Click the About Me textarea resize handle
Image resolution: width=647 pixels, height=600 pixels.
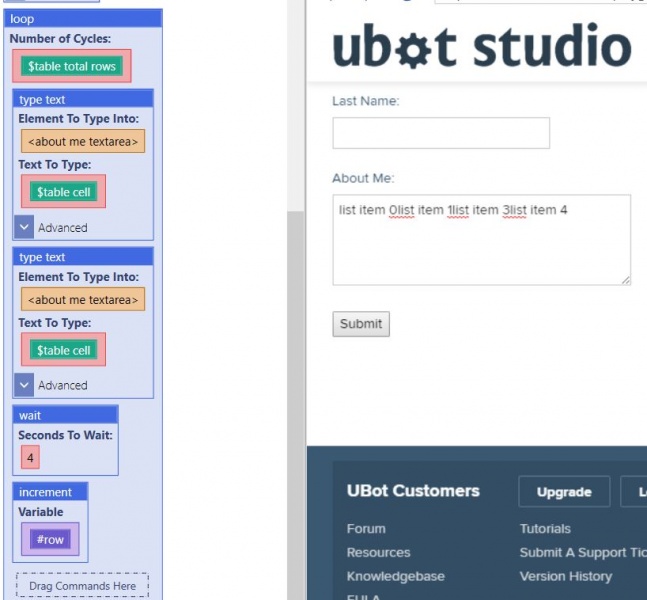(626, 280)
